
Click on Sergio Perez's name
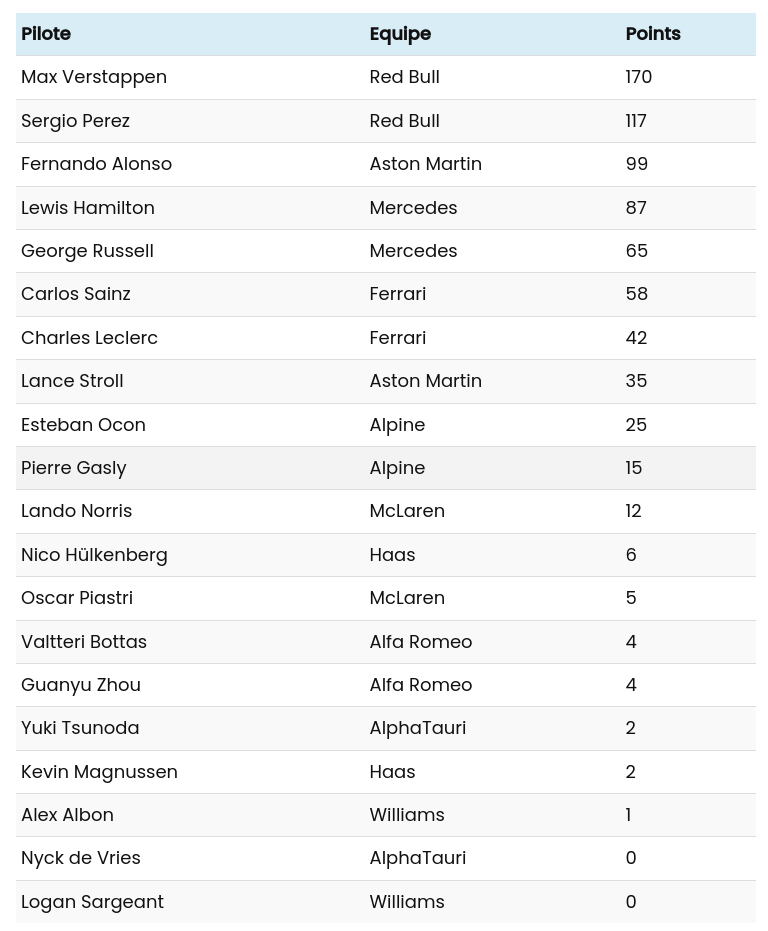tap(75, 120)
